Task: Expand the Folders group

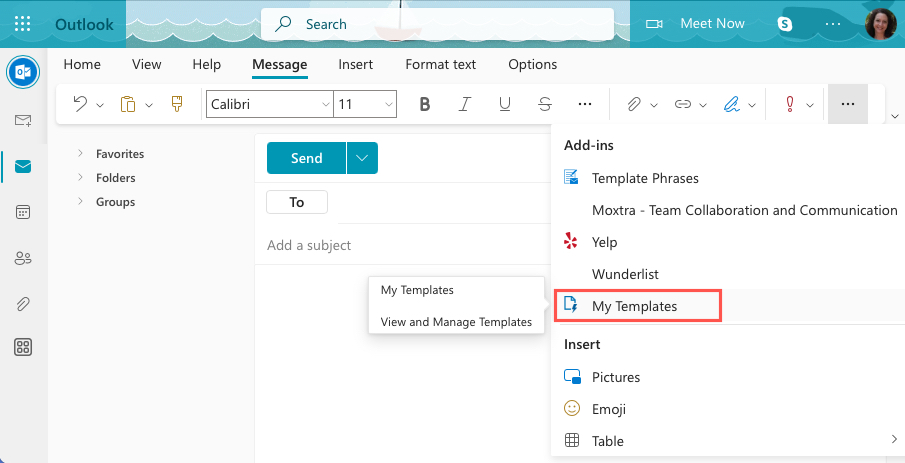Action: point(80,177)
